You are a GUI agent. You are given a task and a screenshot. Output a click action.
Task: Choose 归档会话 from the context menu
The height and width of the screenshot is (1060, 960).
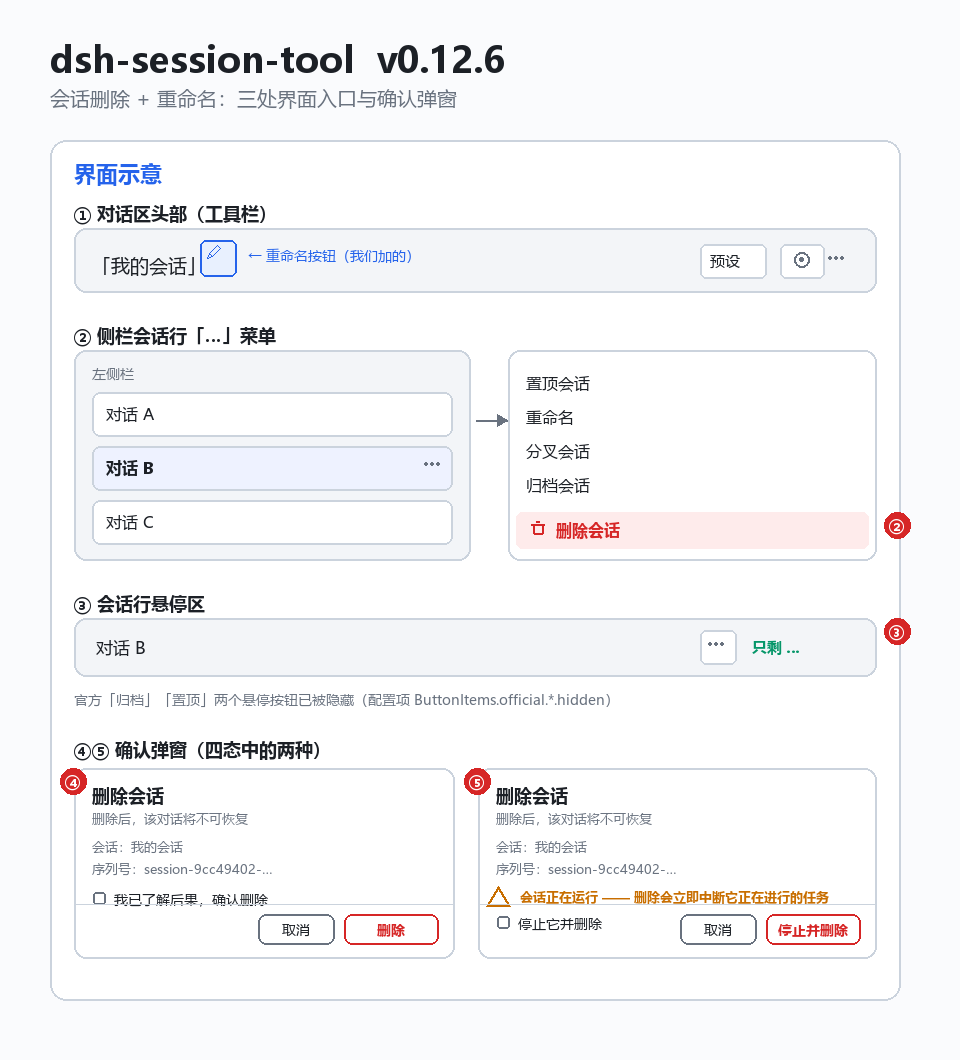click(558, 485)
